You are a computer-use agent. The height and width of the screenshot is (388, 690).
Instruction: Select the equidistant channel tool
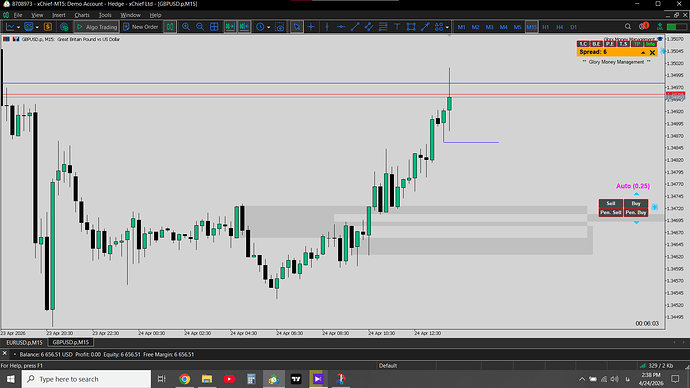pyautogui.click(x=369, y=27)
